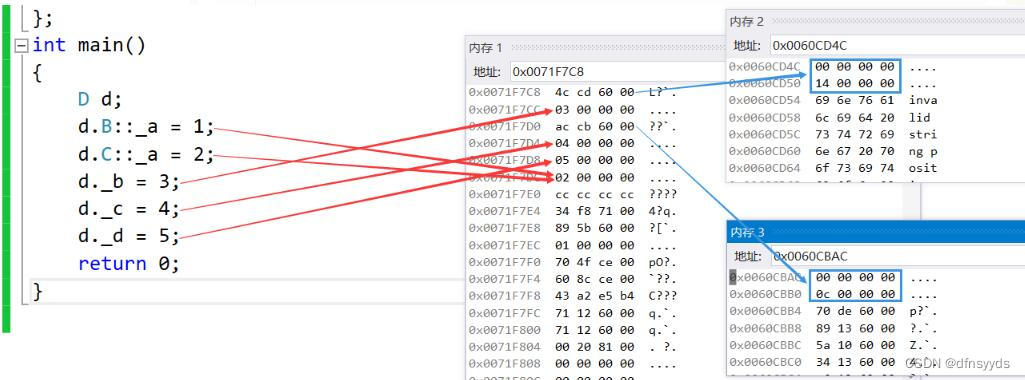Select memory row 0x0060CD64 in Memory 2

(833, 168)
